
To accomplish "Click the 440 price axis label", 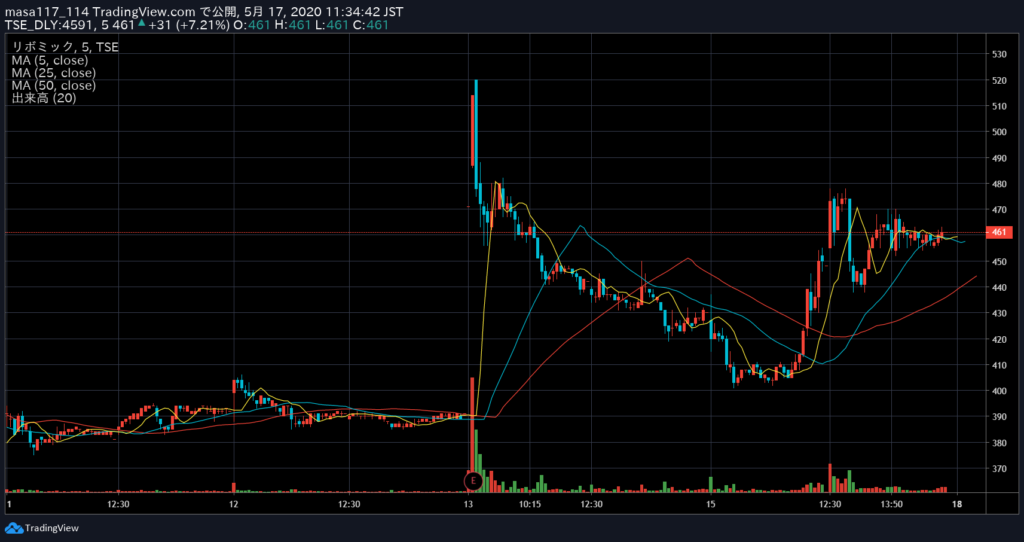I will (999, 287).
